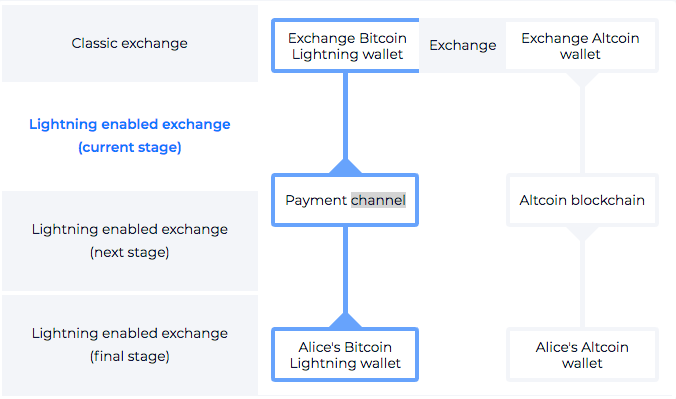Click the central Exchange label
This screenshot has width=676, height=399.
tap(463, 45)
